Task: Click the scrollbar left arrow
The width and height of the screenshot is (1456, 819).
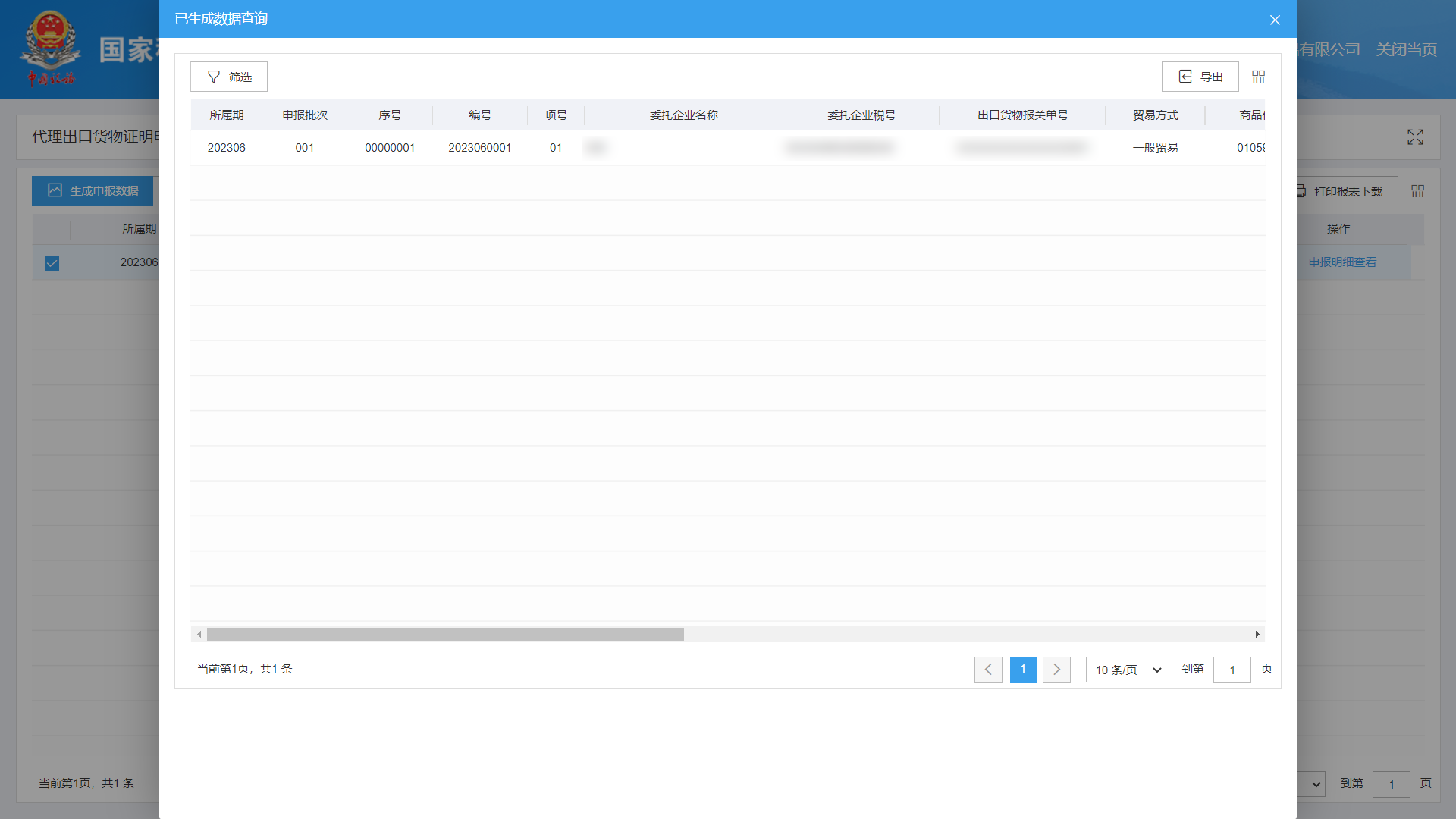Action: click(x=199, y=634)
